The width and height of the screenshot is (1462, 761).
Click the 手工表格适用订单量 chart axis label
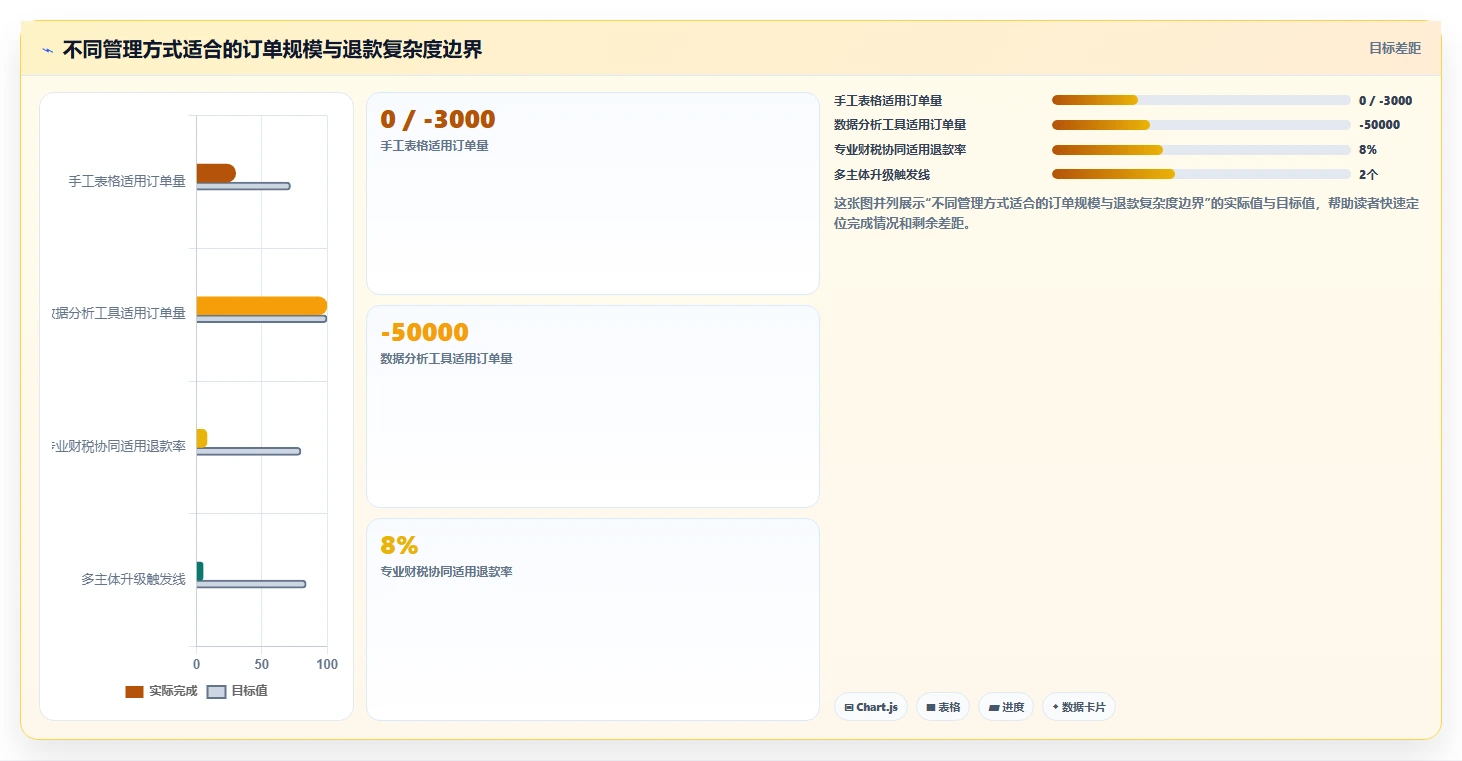pos(127,181)
